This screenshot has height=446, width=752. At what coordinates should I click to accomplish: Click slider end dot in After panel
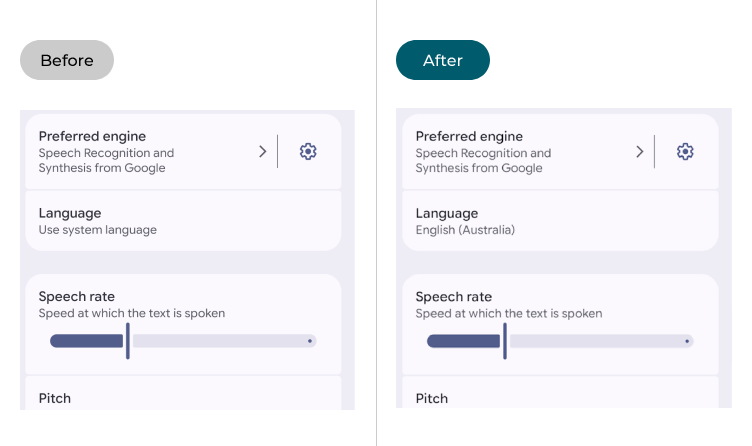(687, 341)
